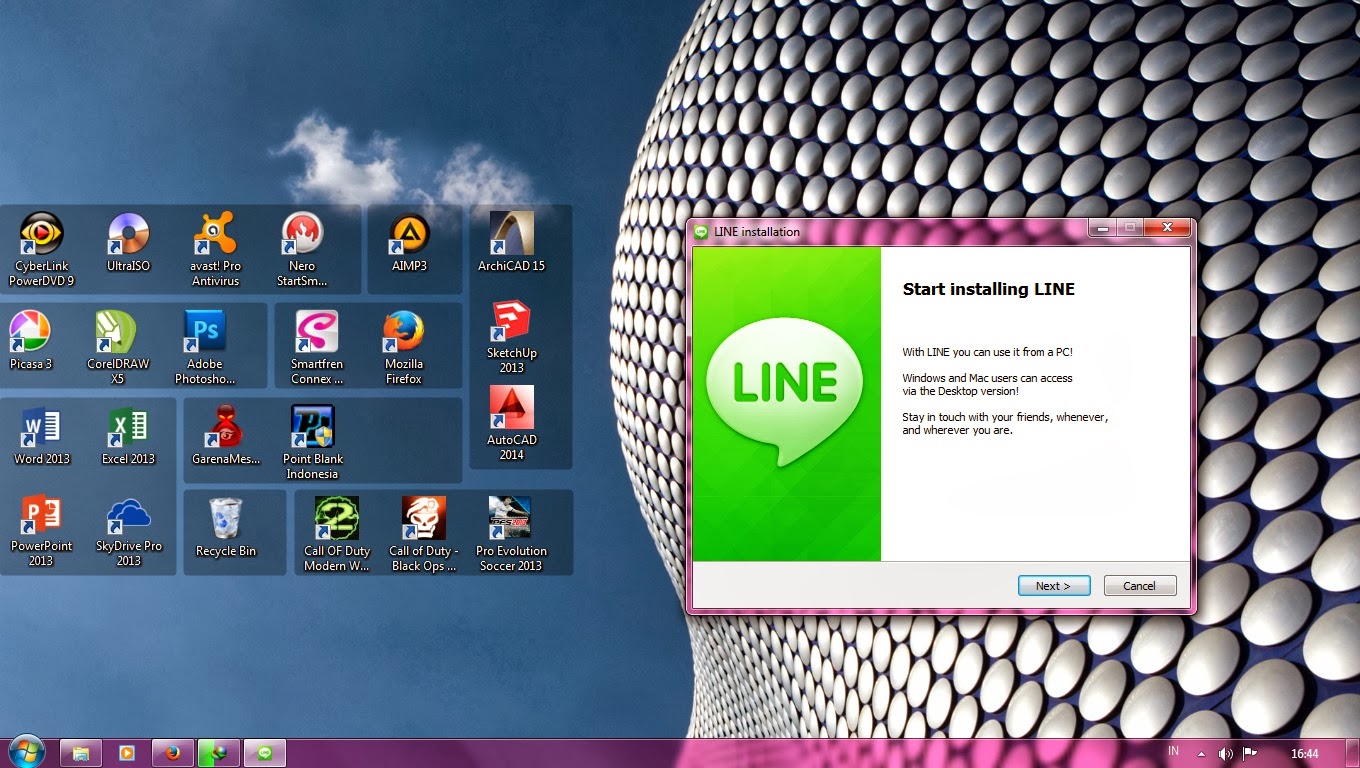
Task: Launch UltraISO from the desktop
Action: (128, 242)
